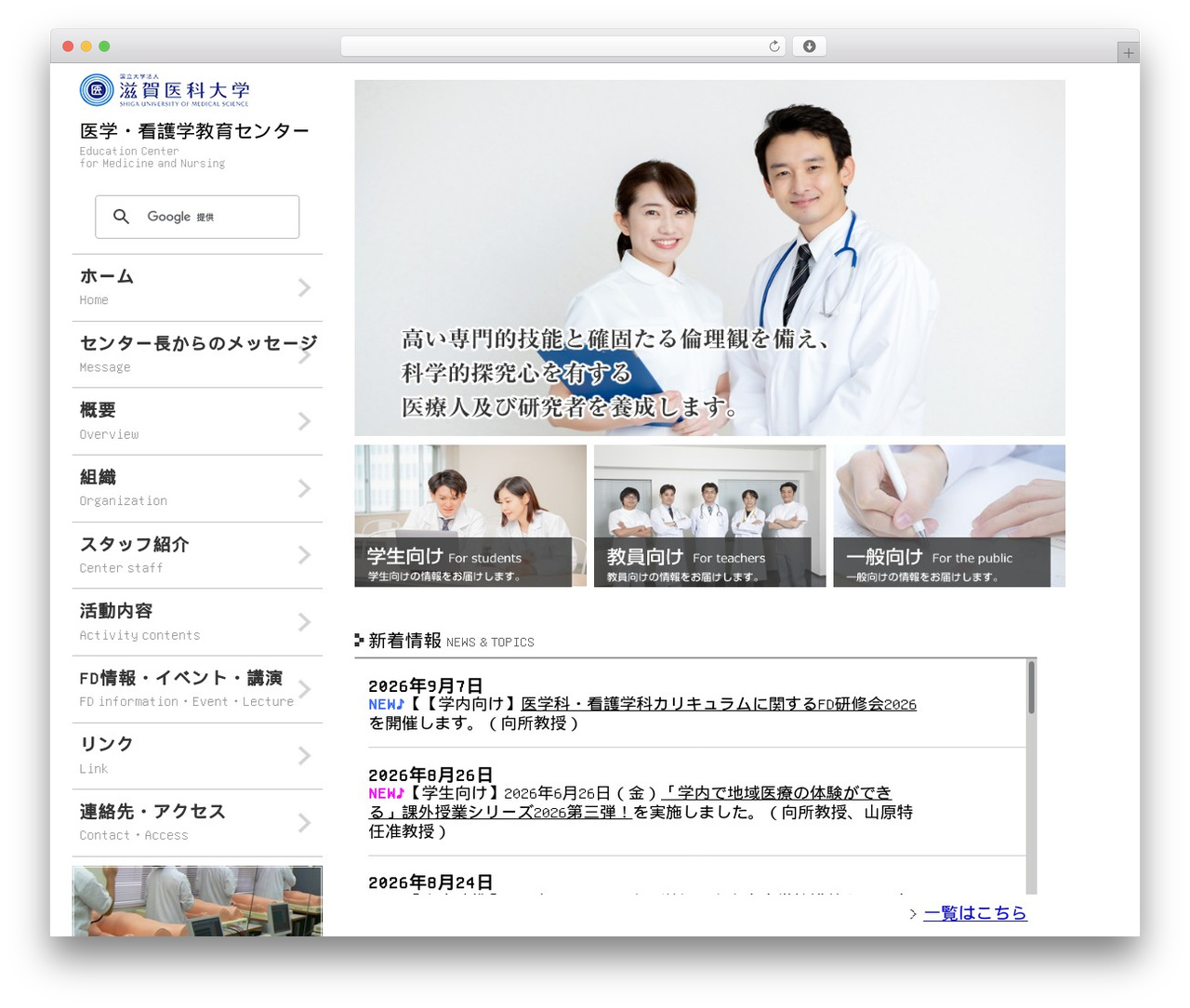
Task: Click the 一覧はこちら link
Action: (x=975, y=913)
